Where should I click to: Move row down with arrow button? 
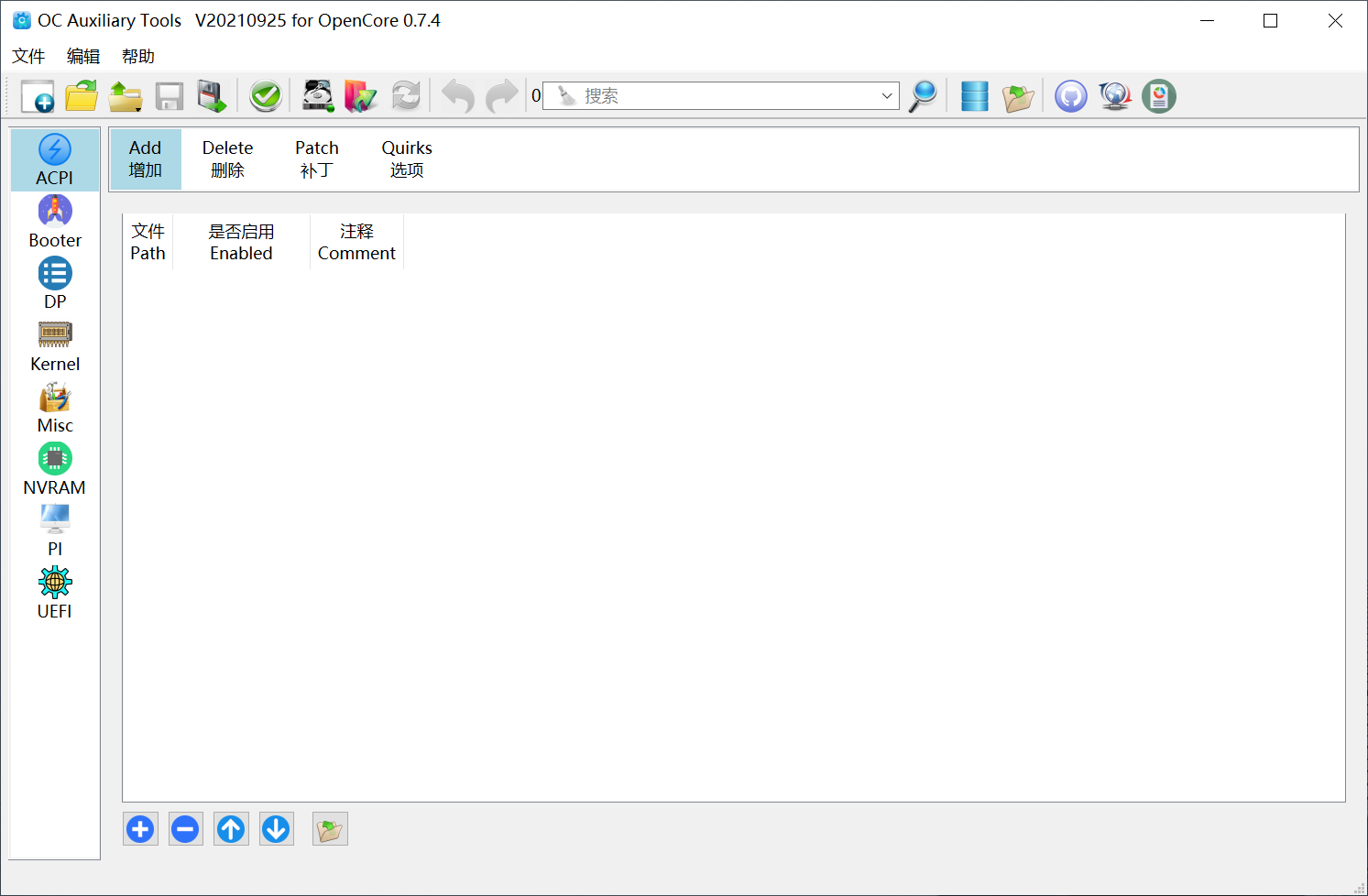[276, 829]
